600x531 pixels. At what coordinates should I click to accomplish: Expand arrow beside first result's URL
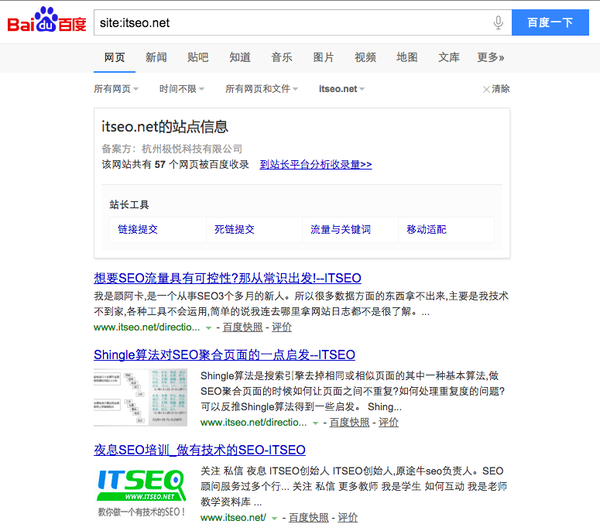click(x=209, y=328)
